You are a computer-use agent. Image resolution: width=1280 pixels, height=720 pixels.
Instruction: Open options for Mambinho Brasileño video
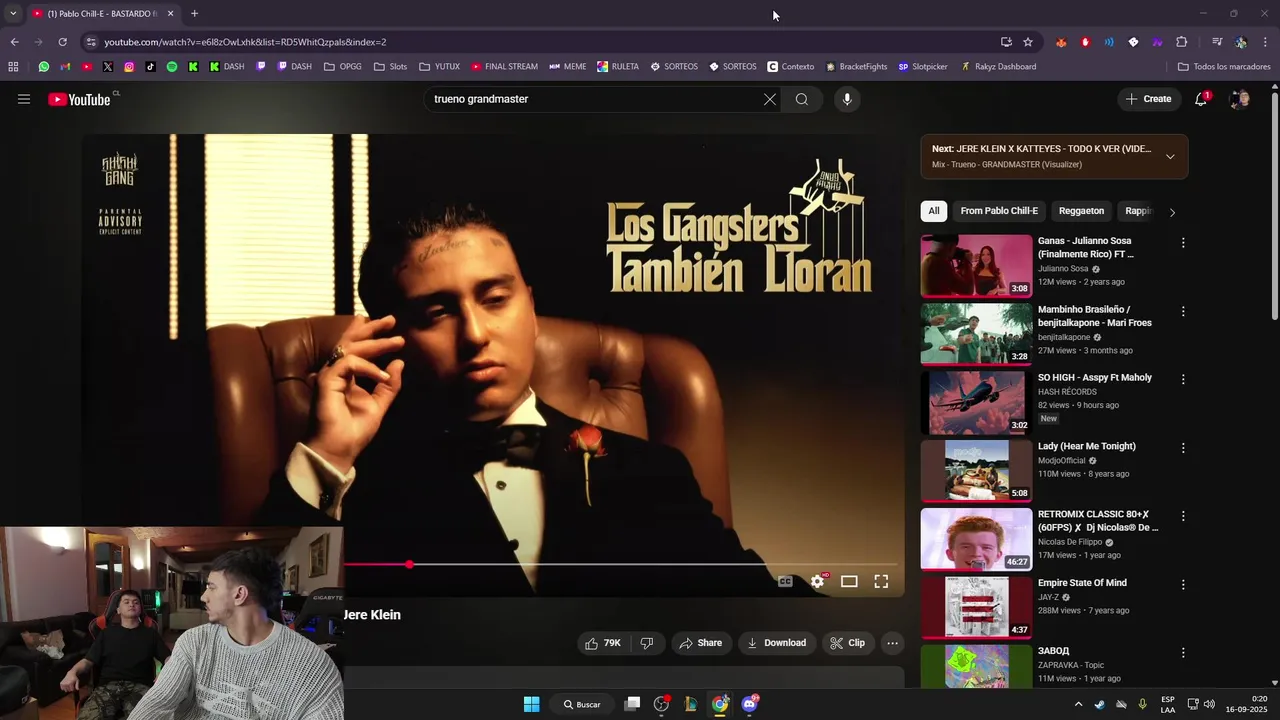click(x=1183, y=311)
